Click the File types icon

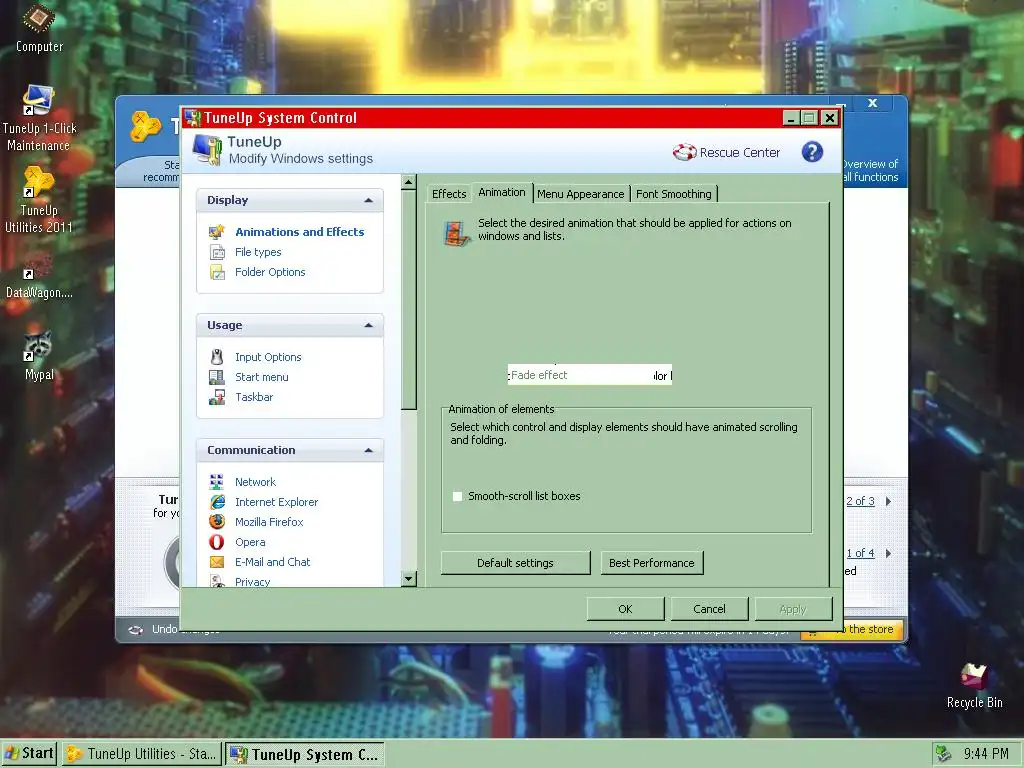click(217, 252)
